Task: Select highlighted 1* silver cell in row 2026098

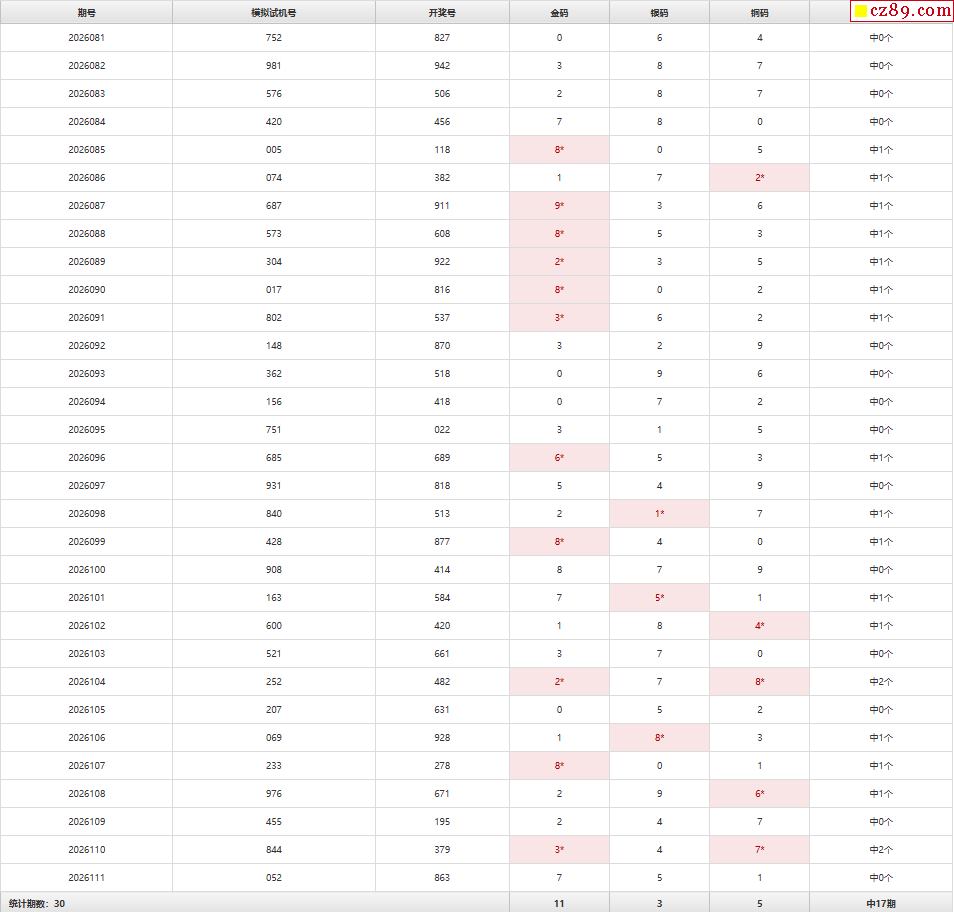Action: point(660,513)
